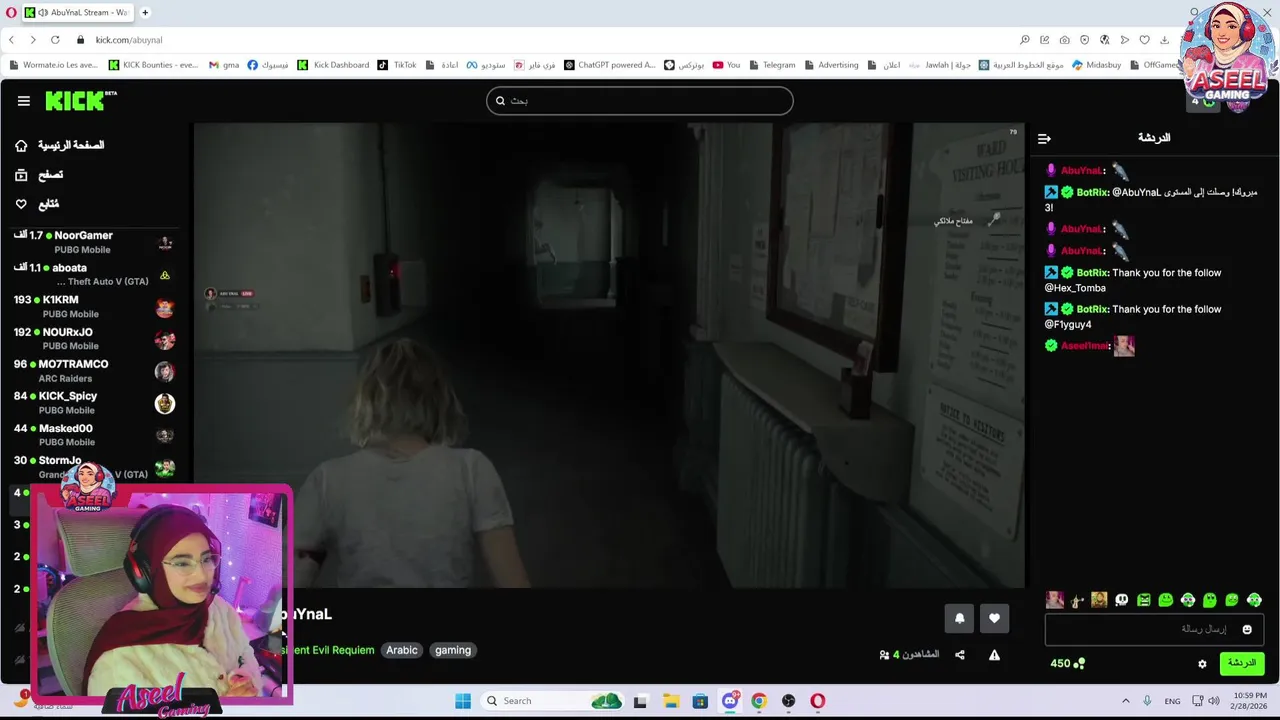The image size is (1280, 720).
Task: Report the stream via the warning icon
Action: tap(994, 655)
